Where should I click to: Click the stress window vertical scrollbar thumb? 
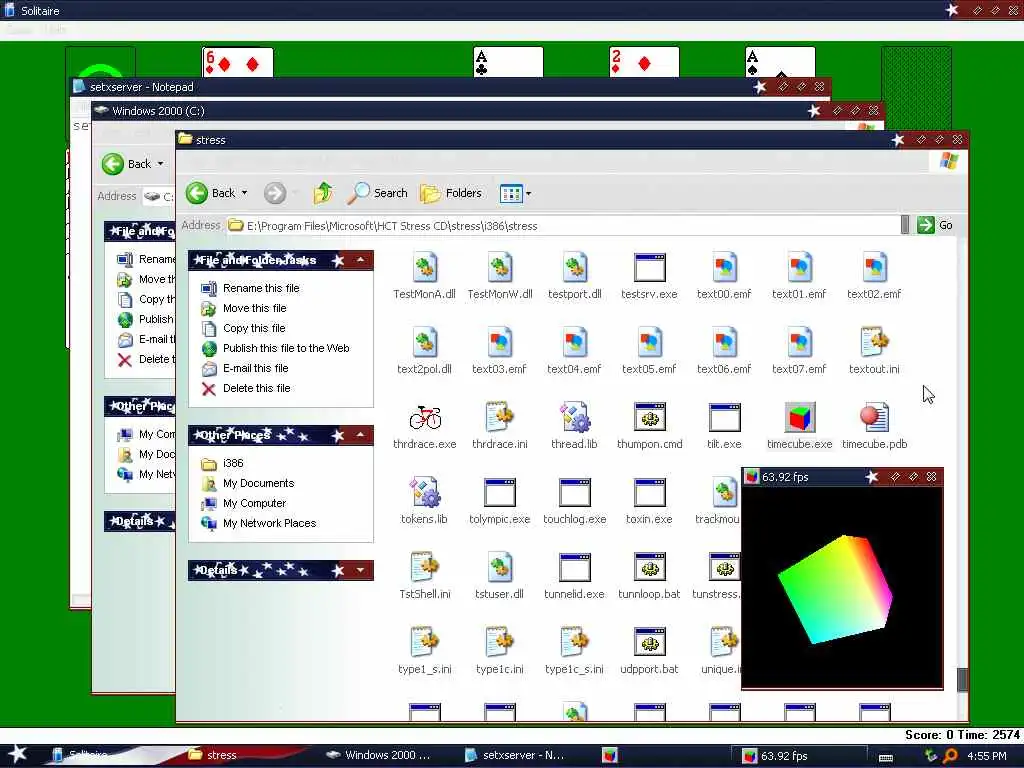(x=962, y=679)
